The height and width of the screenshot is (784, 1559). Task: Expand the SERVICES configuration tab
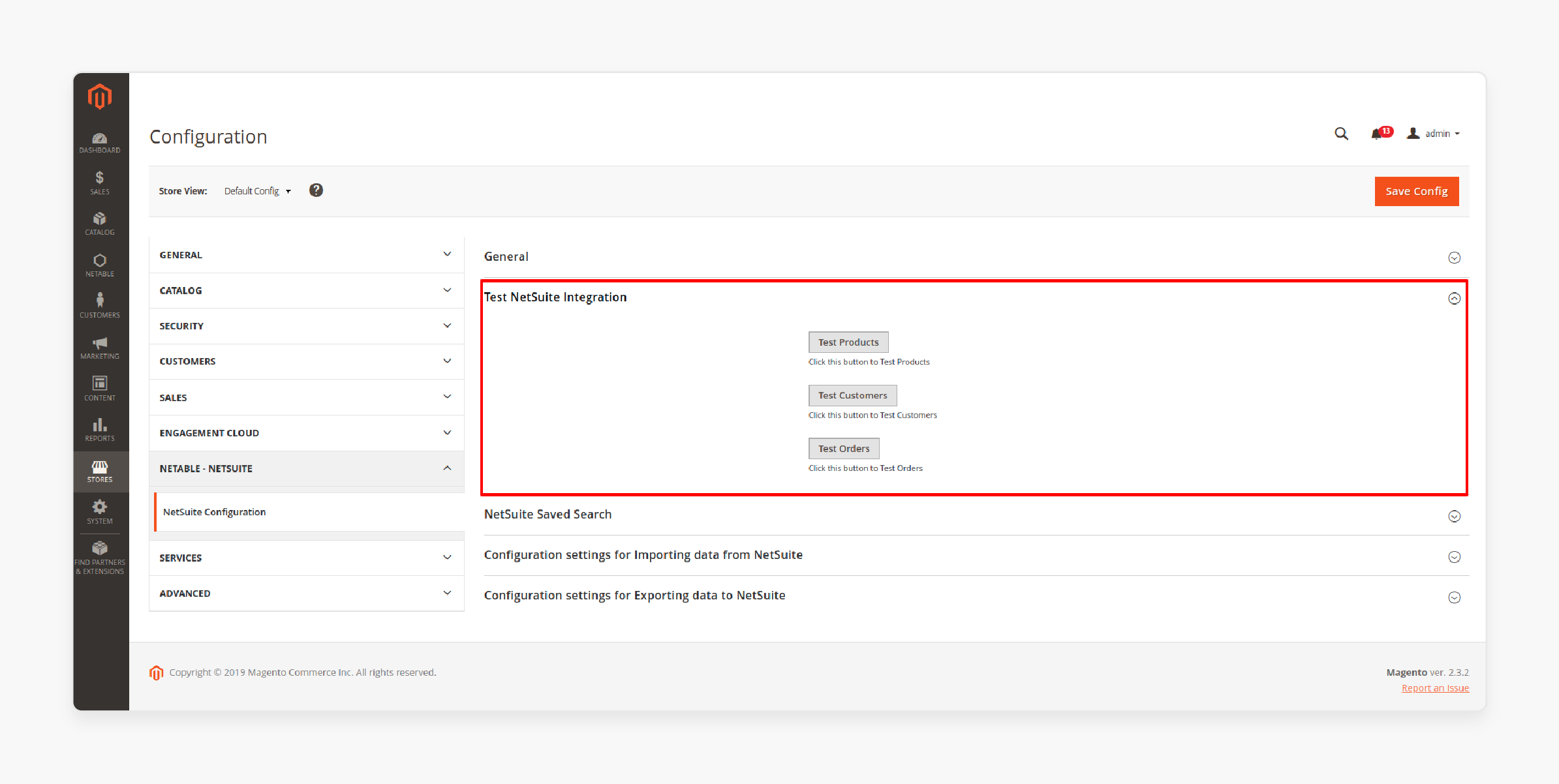click(x=306, y=558)
